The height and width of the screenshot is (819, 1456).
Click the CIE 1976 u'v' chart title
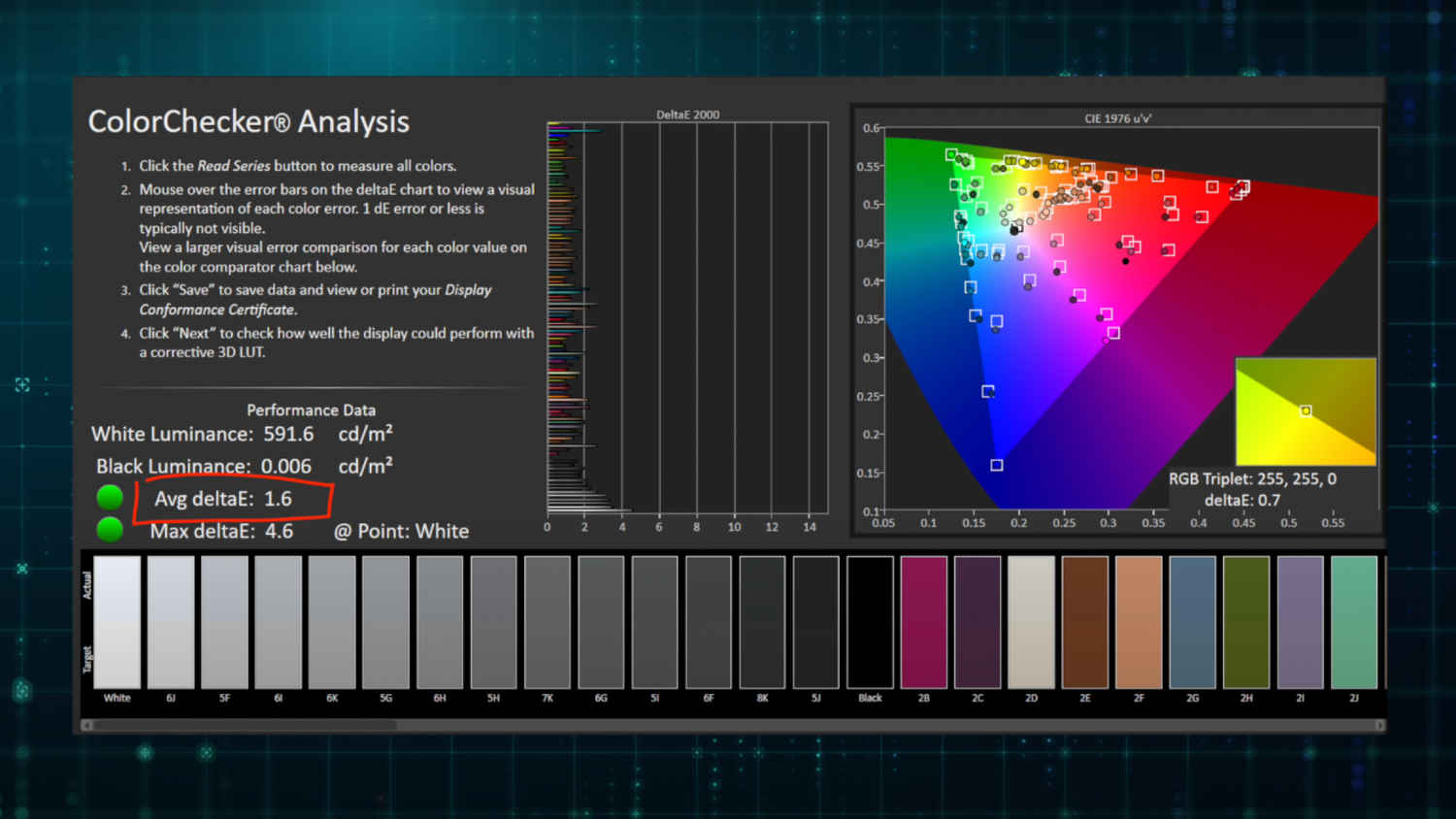pyautogui.click(x=1117, y=118)
